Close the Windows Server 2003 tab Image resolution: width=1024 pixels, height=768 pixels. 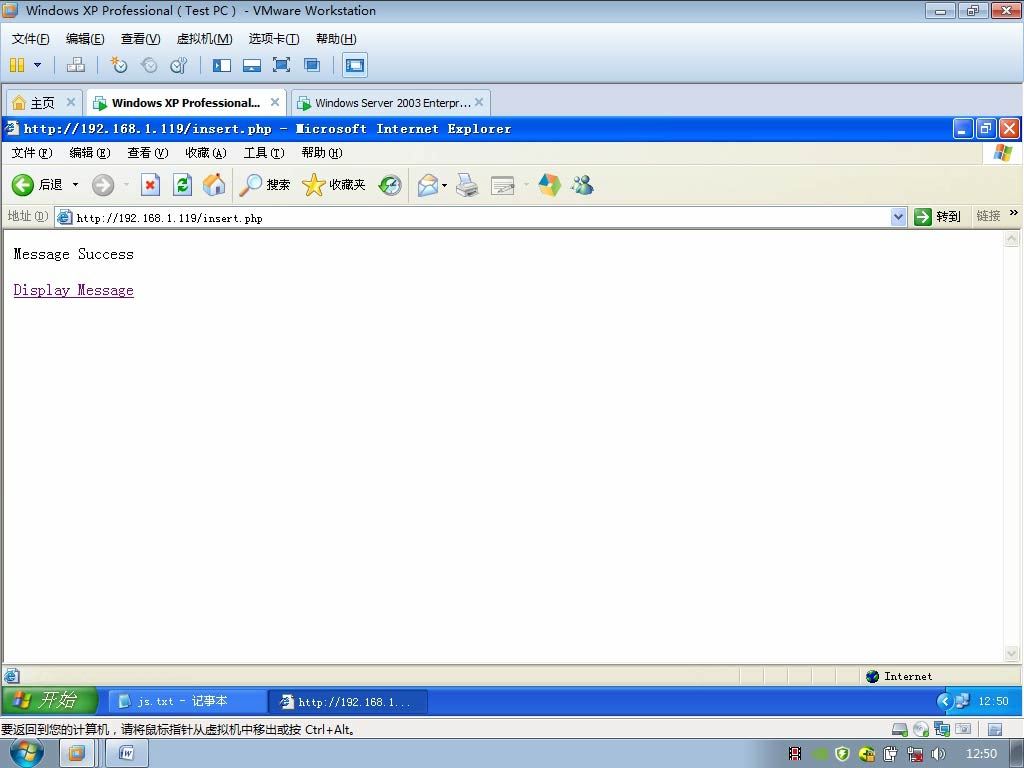pyautogui.click(x=479, y=102)
